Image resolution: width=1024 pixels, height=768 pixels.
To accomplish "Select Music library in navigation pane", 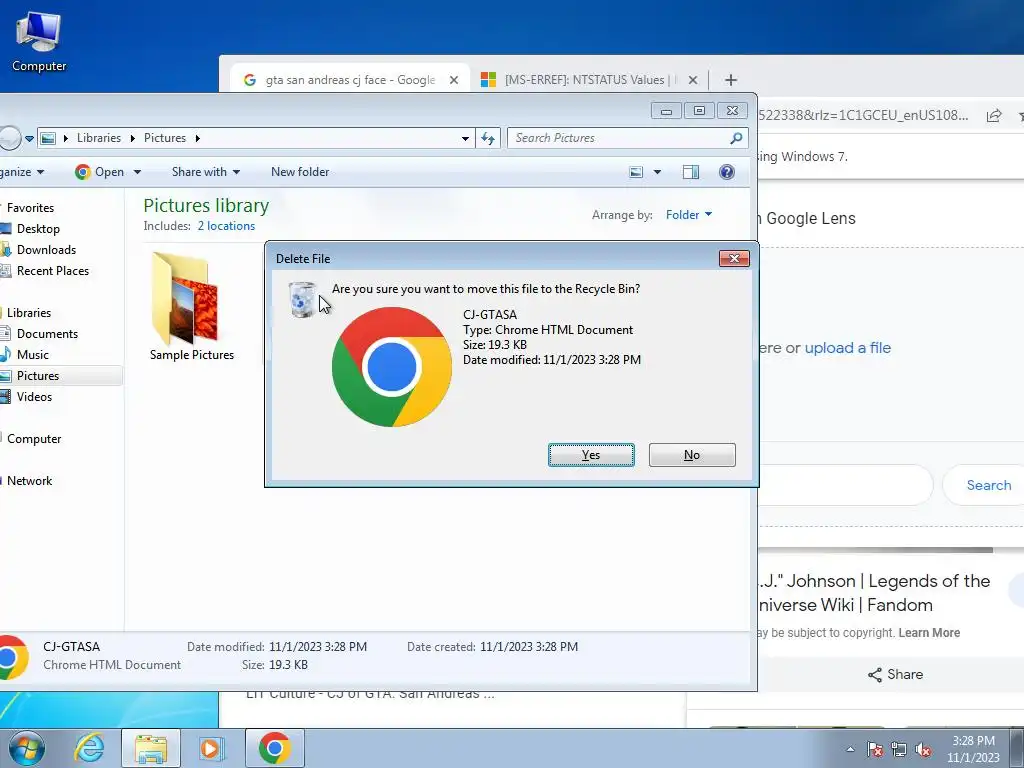I will (33, 355).
